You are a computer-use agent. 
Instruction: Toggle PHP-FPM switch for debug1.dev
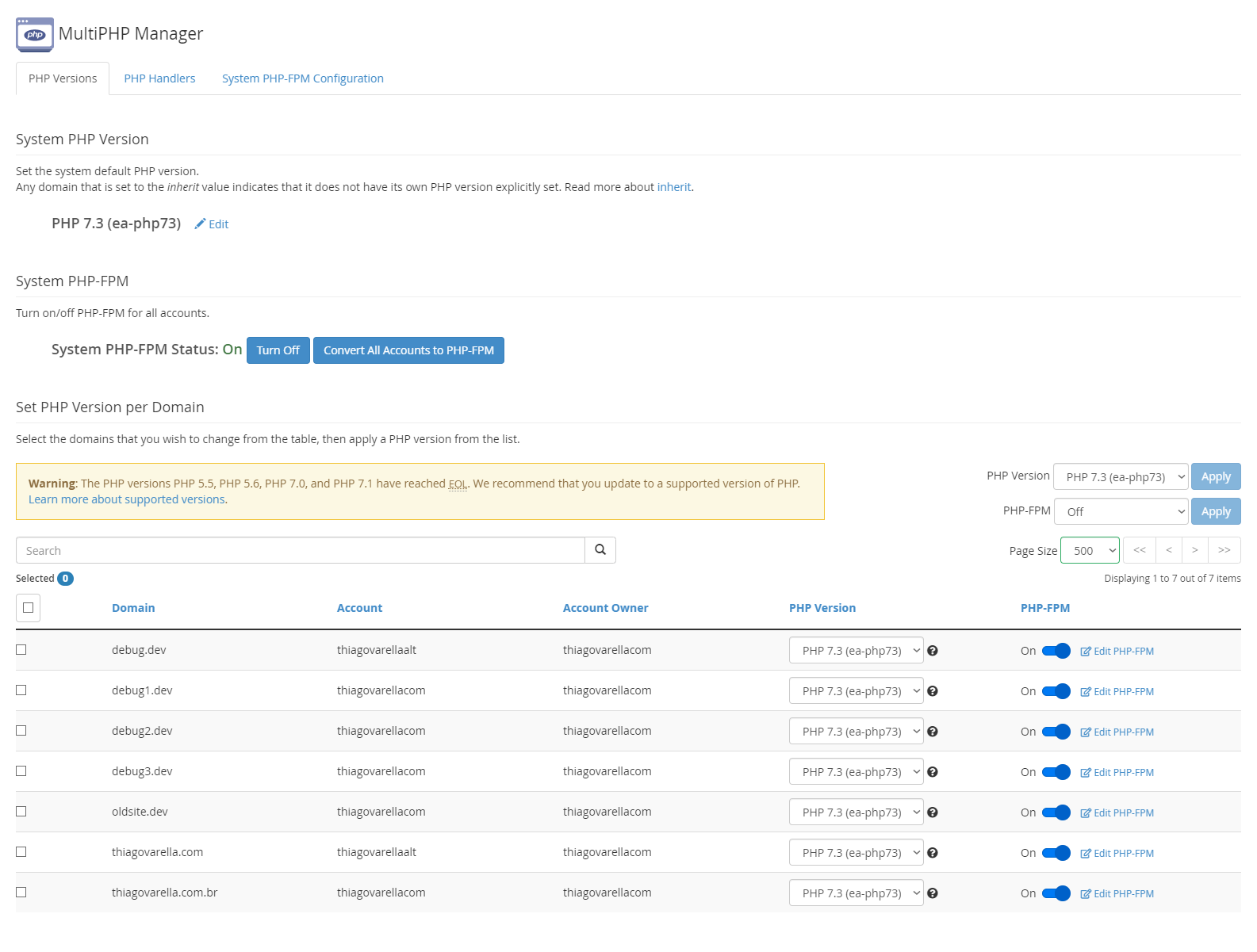[x=1056, y=691]
